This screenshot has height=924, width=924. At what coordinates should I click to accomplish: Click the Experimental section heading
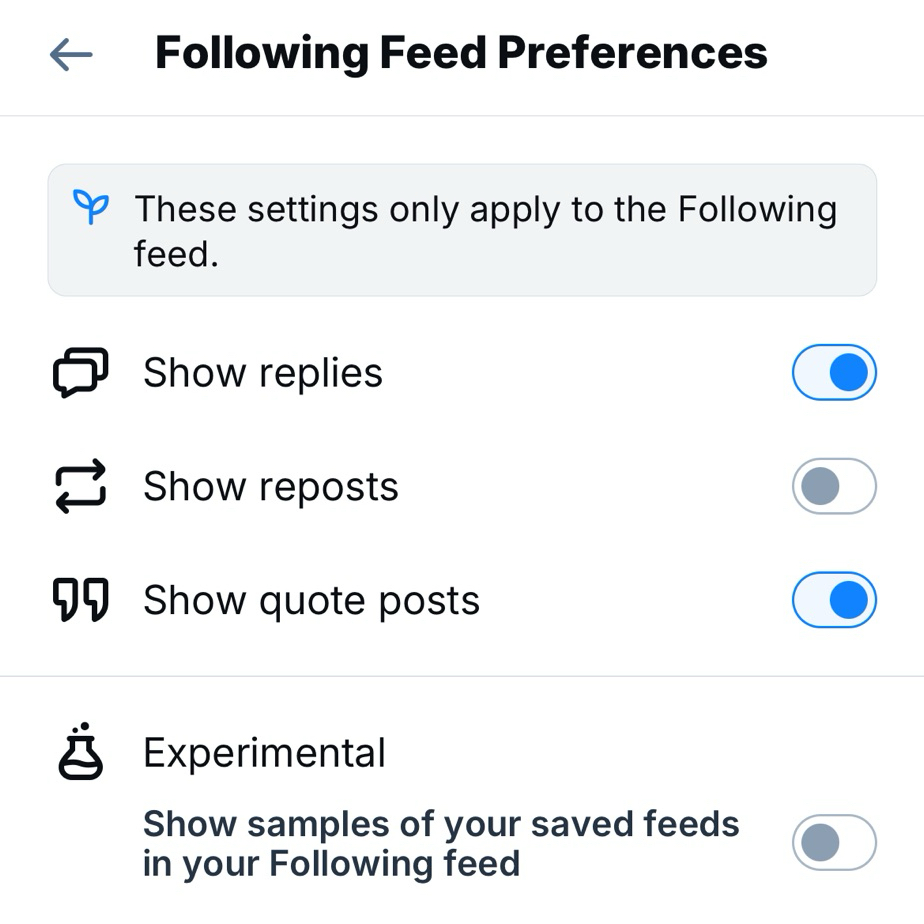click(264, 753)
